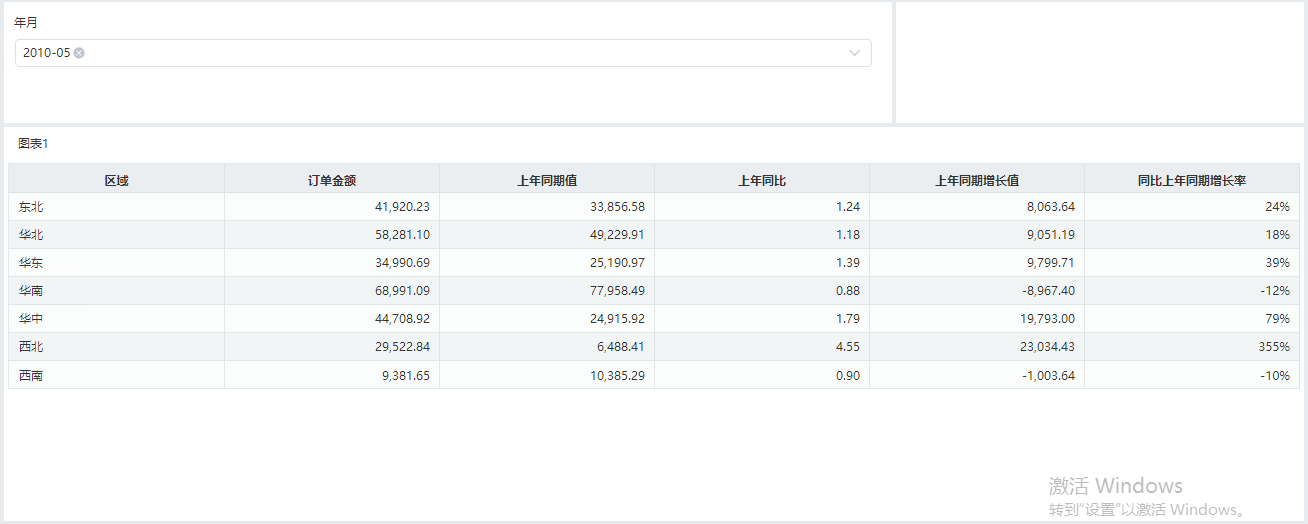1308x524 pixels.
Task: Click the 订单金额 column header
Action: click(332, 181)
